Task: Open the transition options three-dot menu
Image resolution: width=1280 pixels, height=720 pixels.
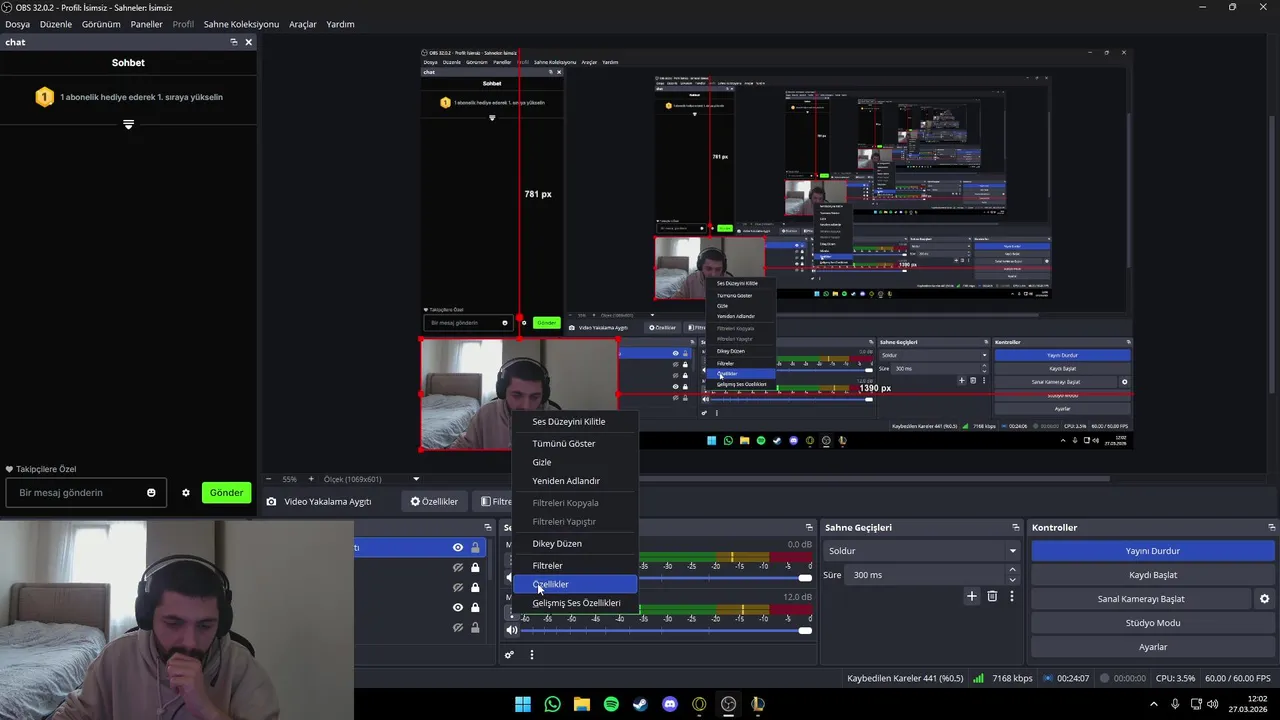Action: (1011, 596)
